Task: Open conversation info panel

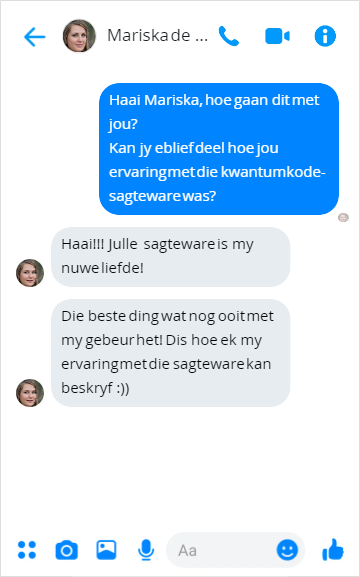Action: [x=325, y=36]
